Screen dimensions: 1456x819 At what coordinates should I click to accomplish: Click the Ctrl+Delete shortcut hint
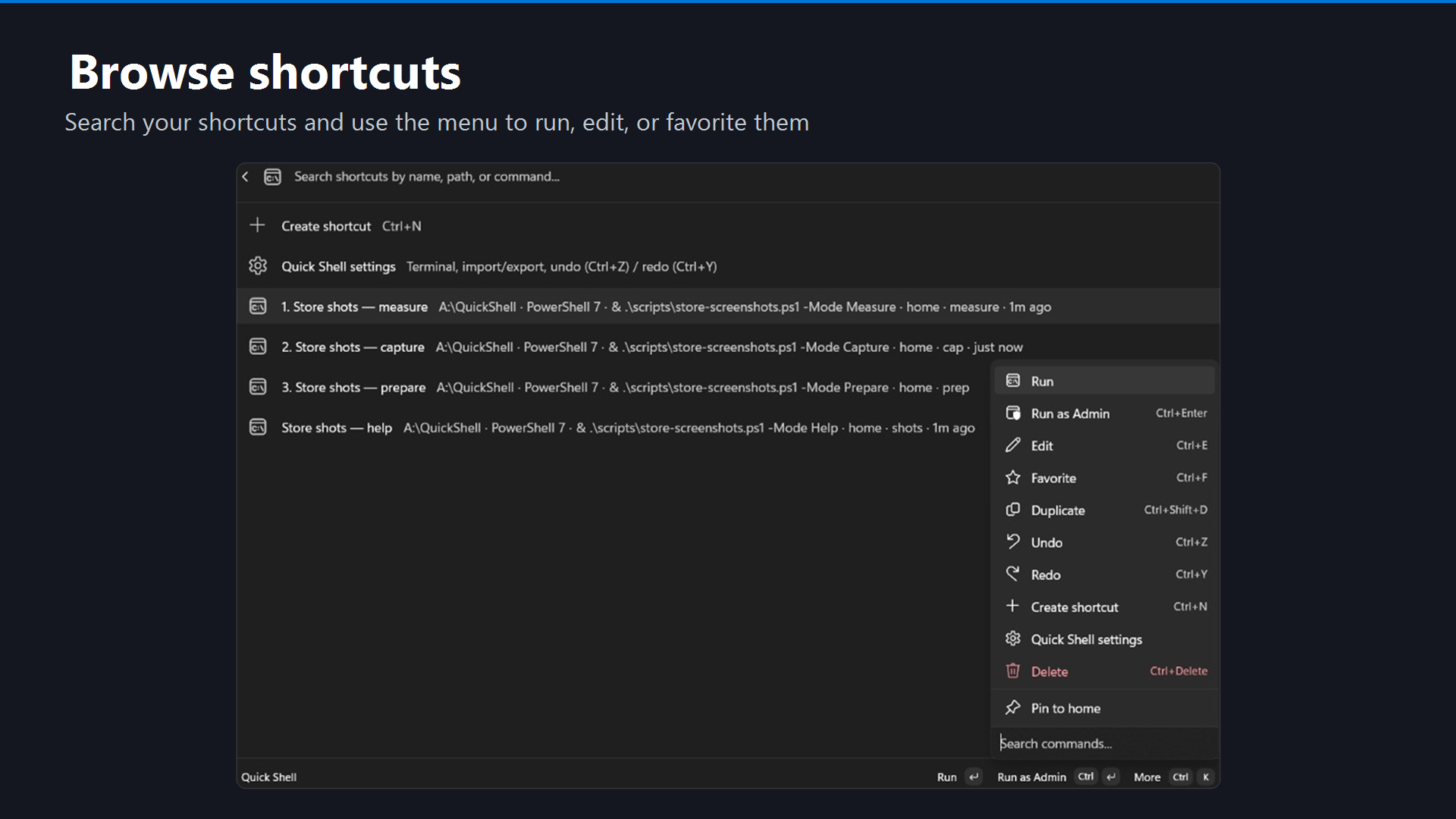point(1179,671)
